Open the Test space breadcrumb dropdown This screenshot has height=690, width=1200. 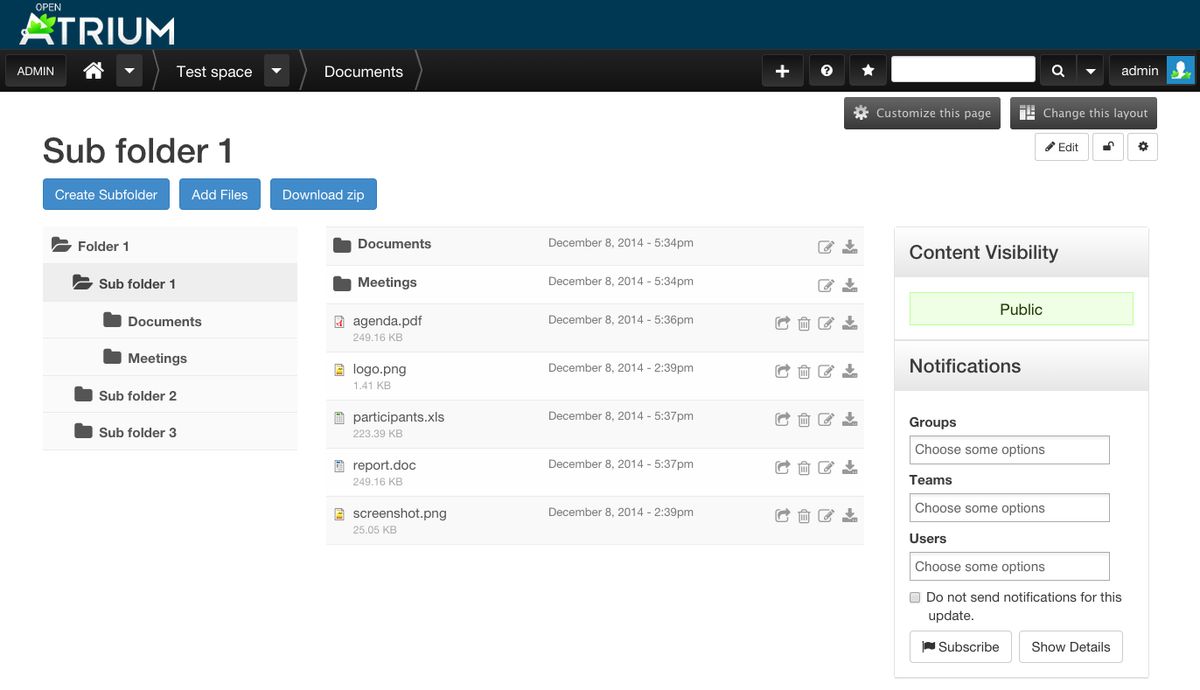point(276,70)
